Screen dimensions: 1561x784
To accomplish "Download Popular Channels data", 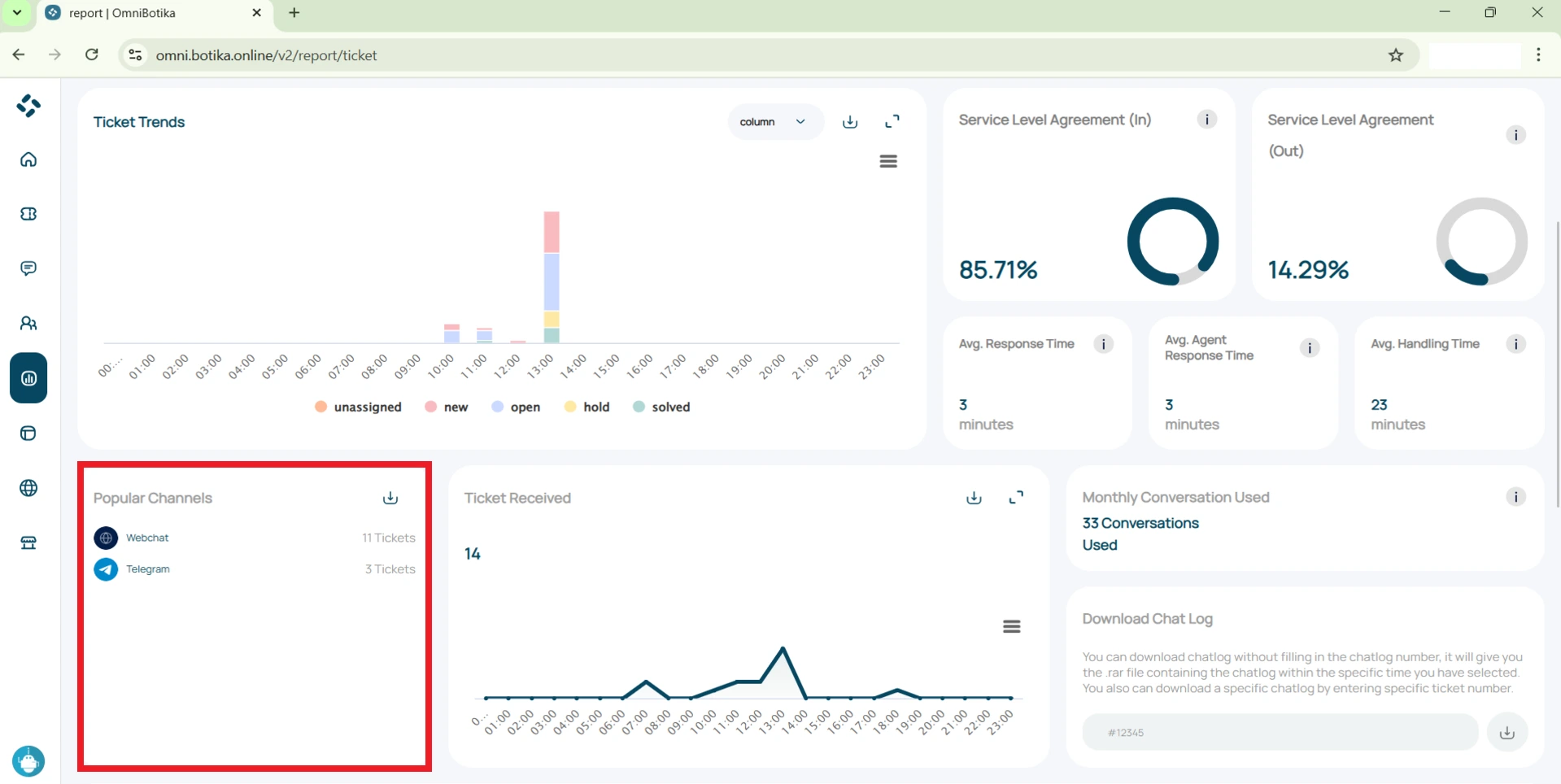I will click(x=390, y=498).
